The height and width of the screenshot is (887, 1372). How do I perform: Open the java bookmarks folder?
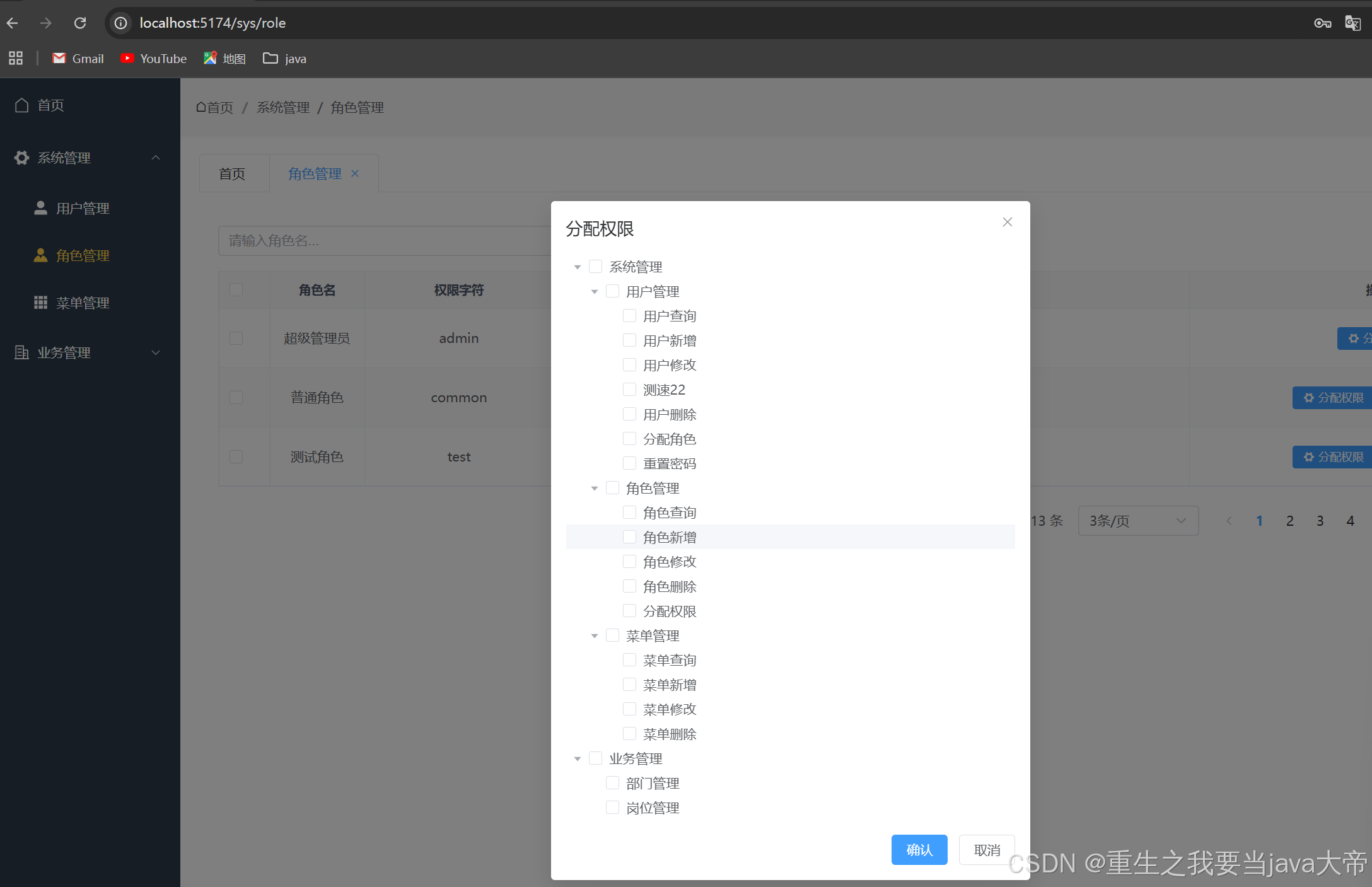pyautogui.click(x=284, y=59)
